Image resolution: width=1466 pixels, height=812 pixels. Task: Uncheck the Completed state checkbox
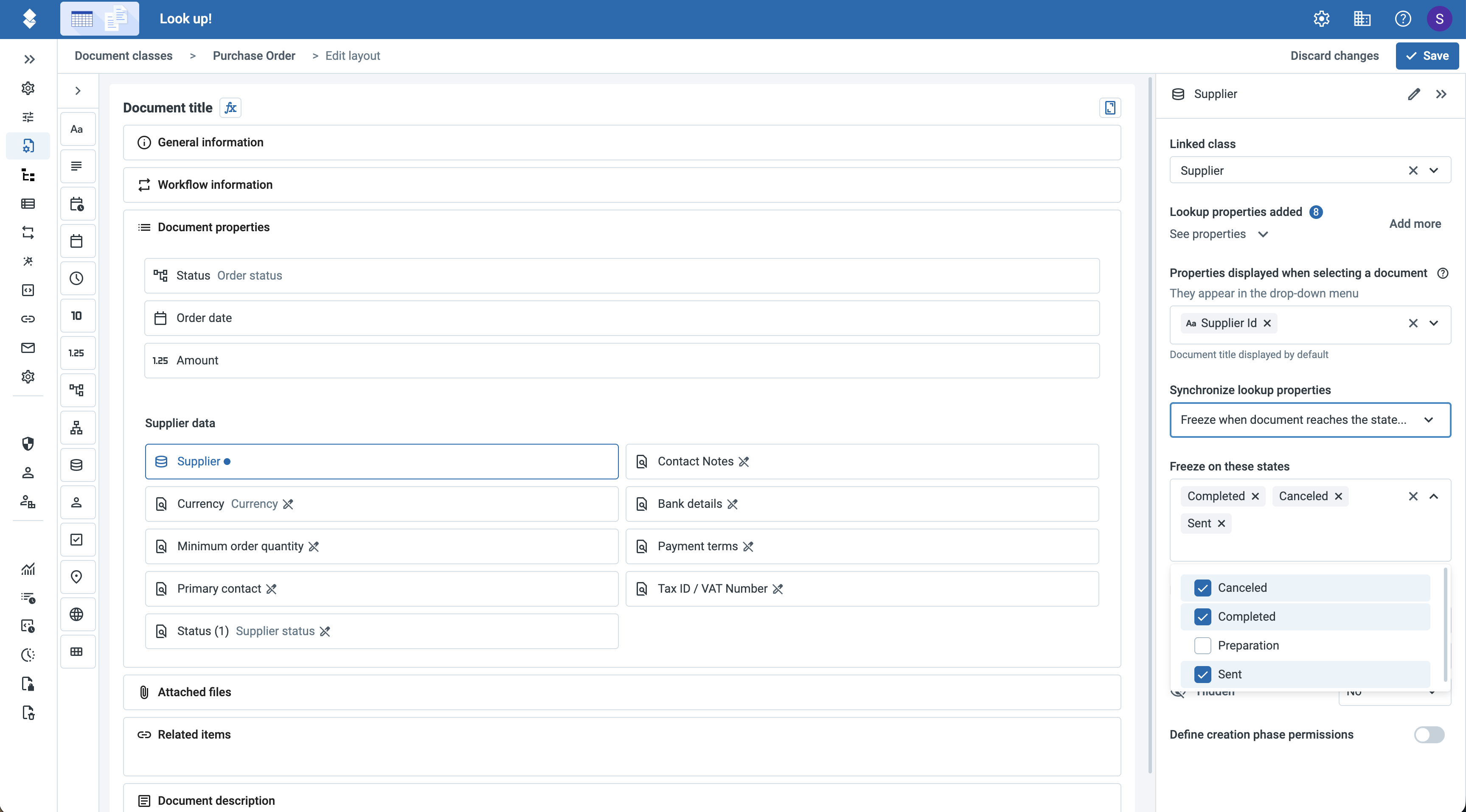click(x=1202, y=617)
